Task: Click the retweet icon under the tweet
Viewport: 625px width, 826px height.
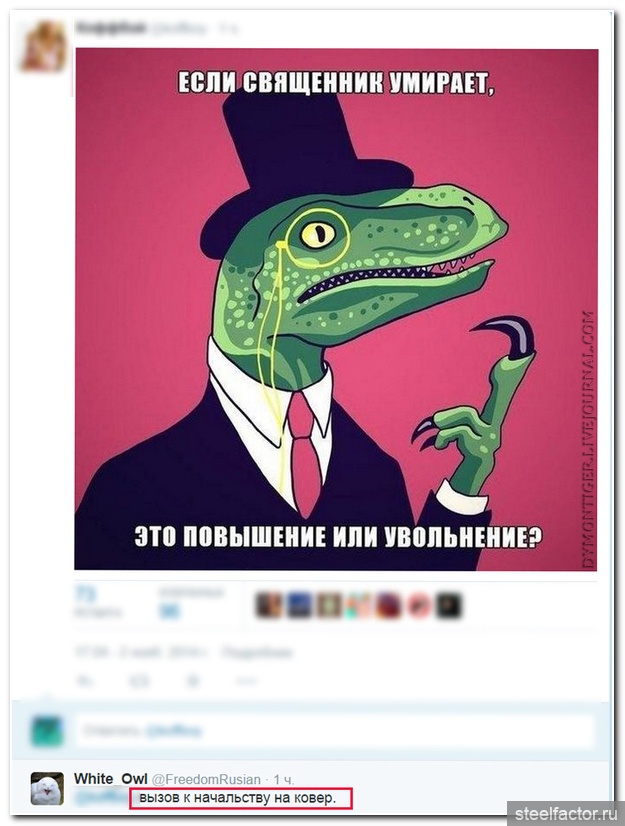Action: click(x=140, y=680)
